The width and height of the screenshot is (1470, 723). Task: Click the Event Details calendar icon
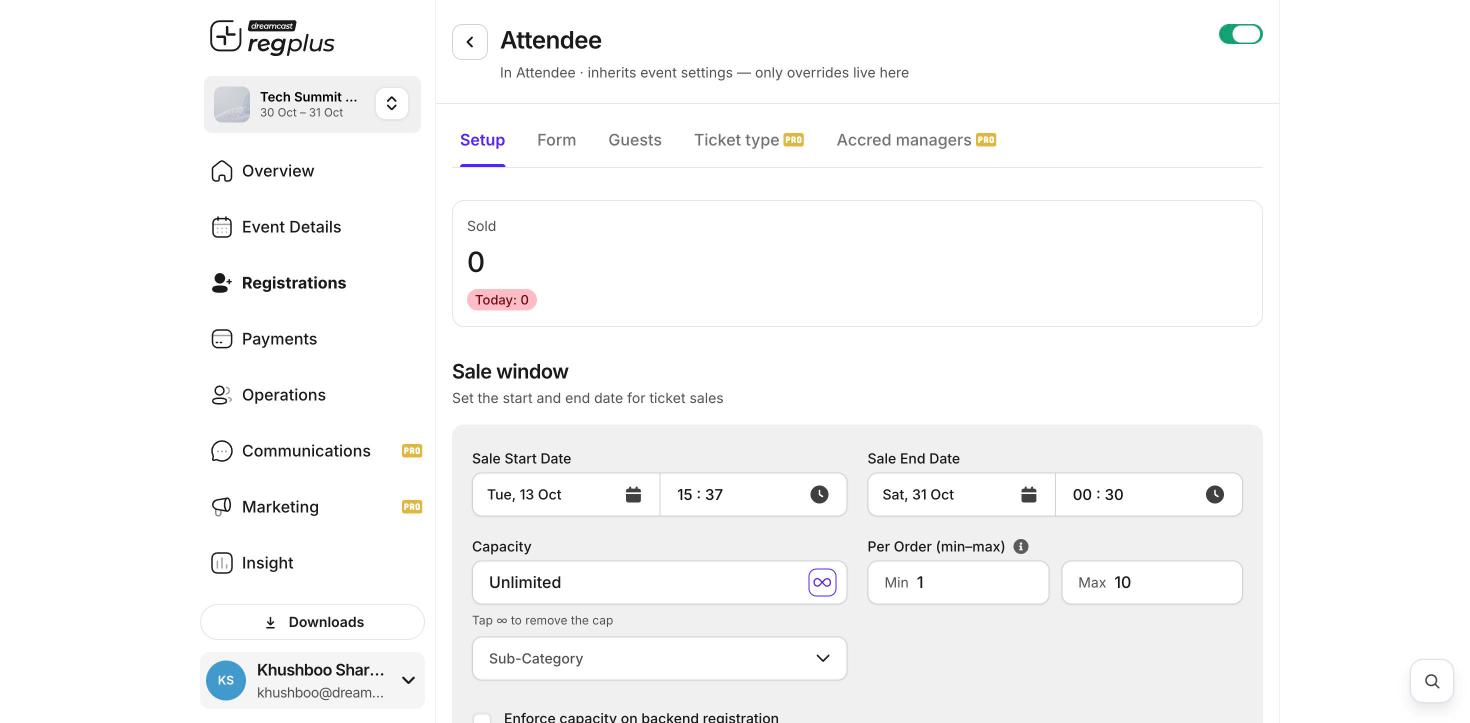[x=222, y=227]
